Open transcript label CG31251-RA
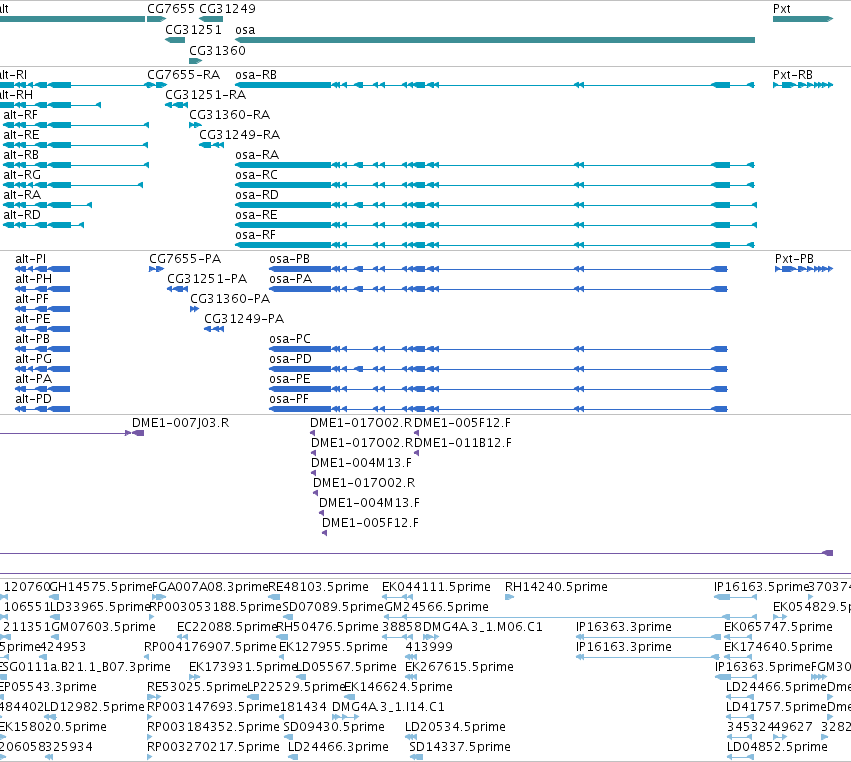 coord(205,94)
